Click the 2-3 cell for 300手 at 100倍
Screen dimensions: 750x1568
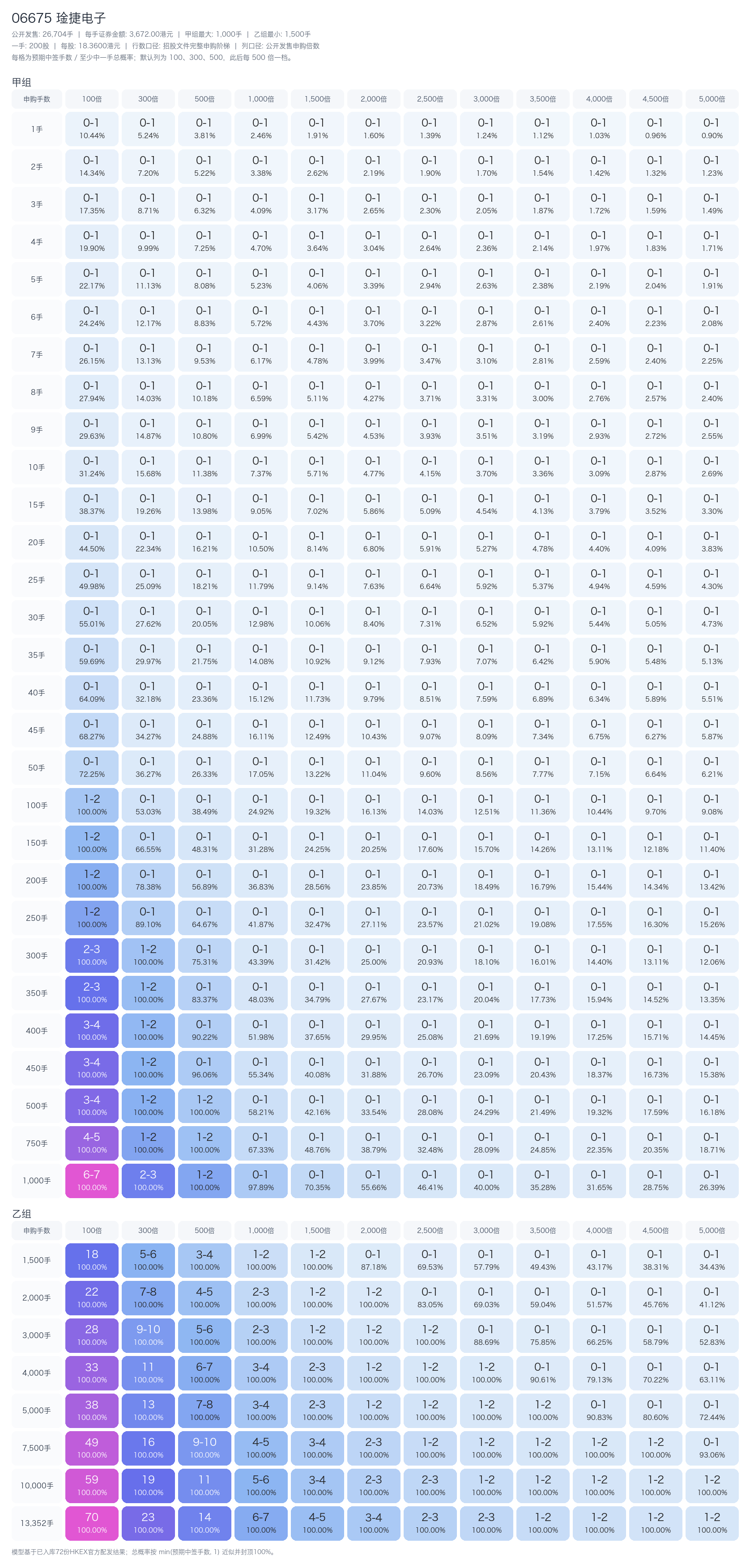pos(92,955)
